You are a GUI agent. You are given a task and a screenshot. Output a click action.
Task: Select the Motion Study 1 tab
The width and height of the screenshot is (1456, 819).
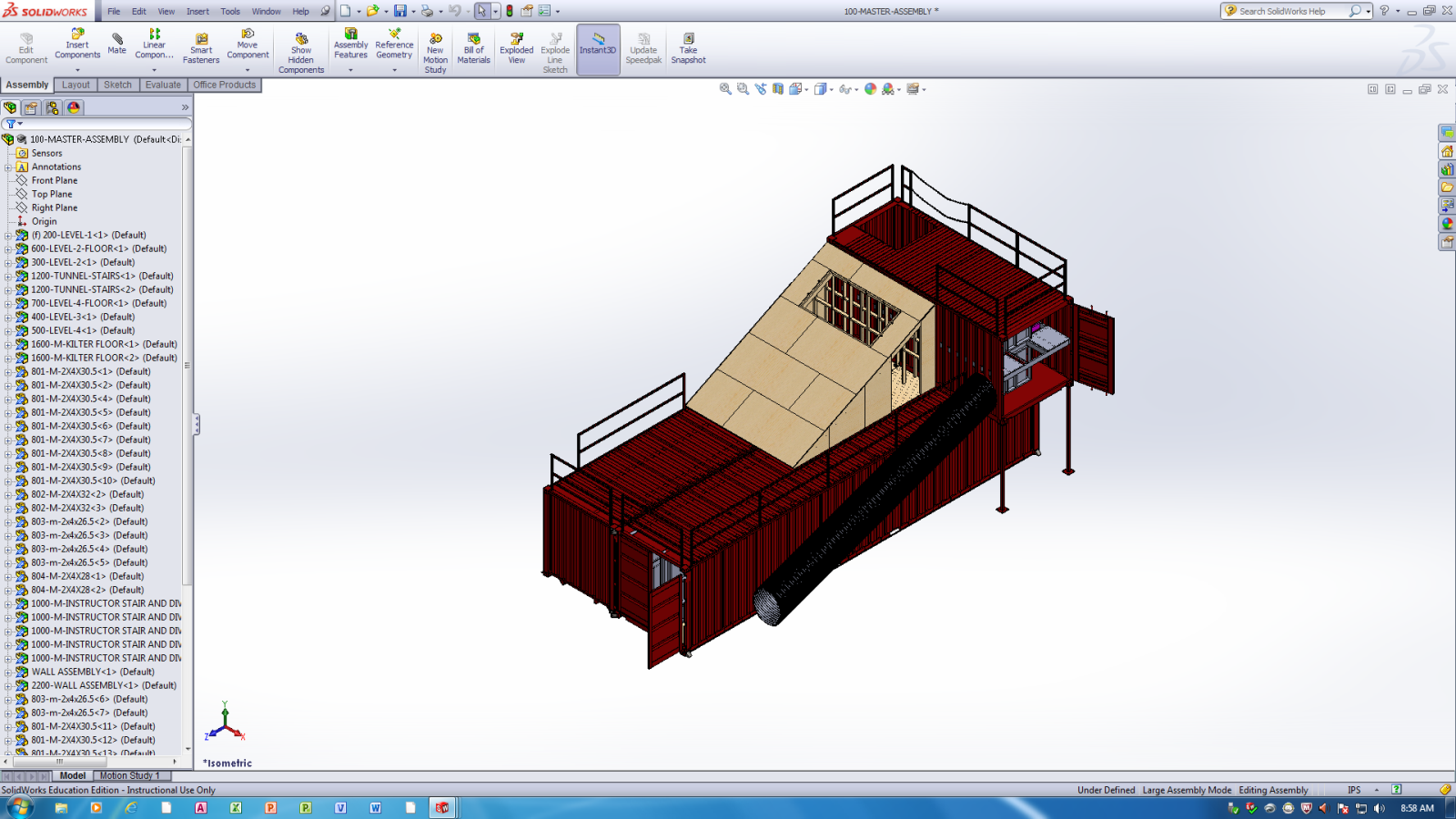click(129, 775)
